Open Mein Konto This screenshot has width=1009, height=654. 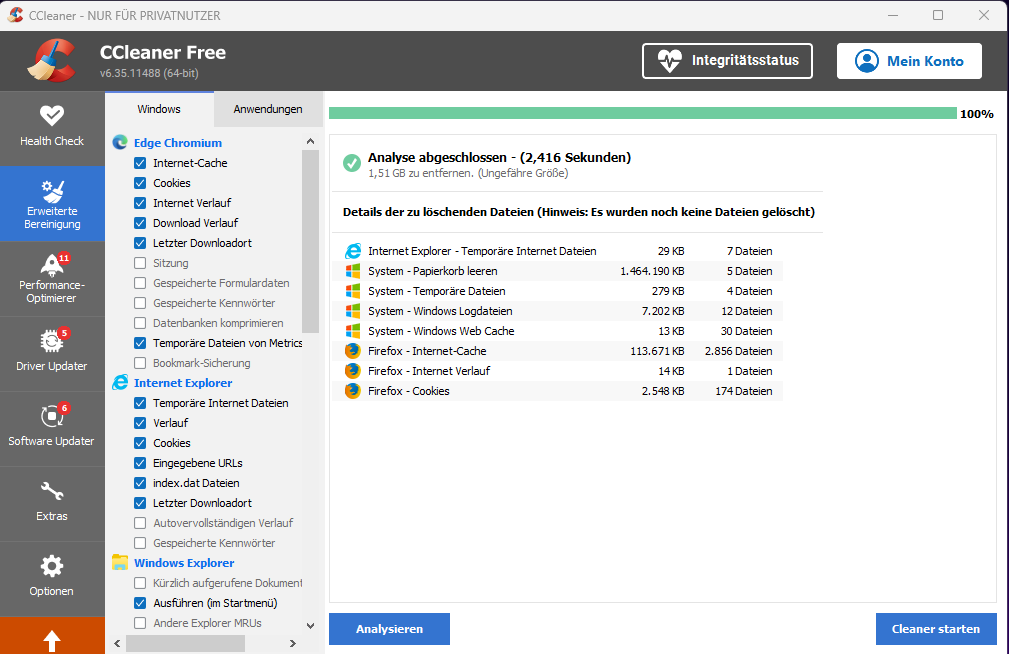909,61
